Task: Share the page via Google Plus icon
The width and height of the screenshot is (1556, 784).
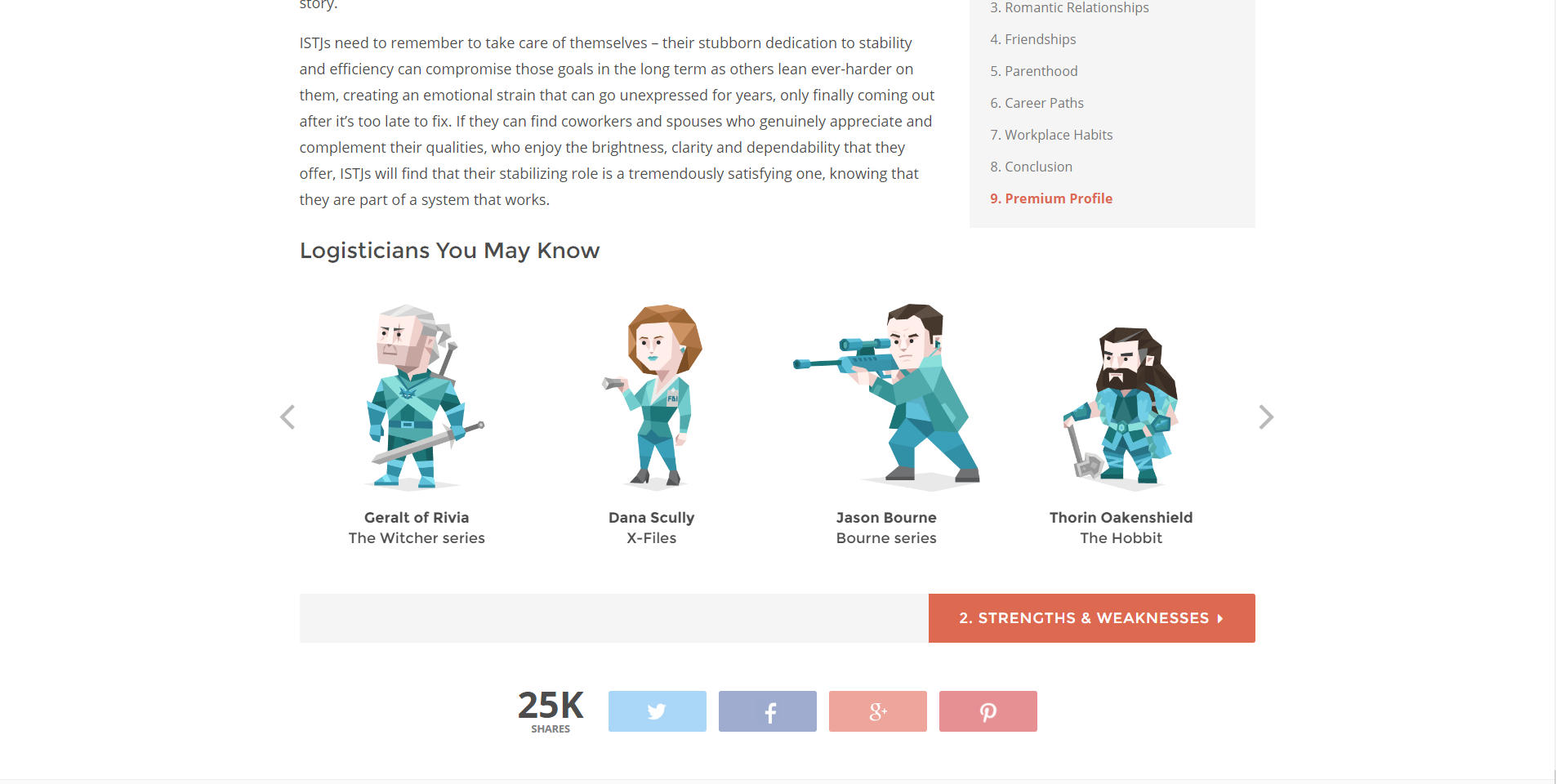Action: 877,711
